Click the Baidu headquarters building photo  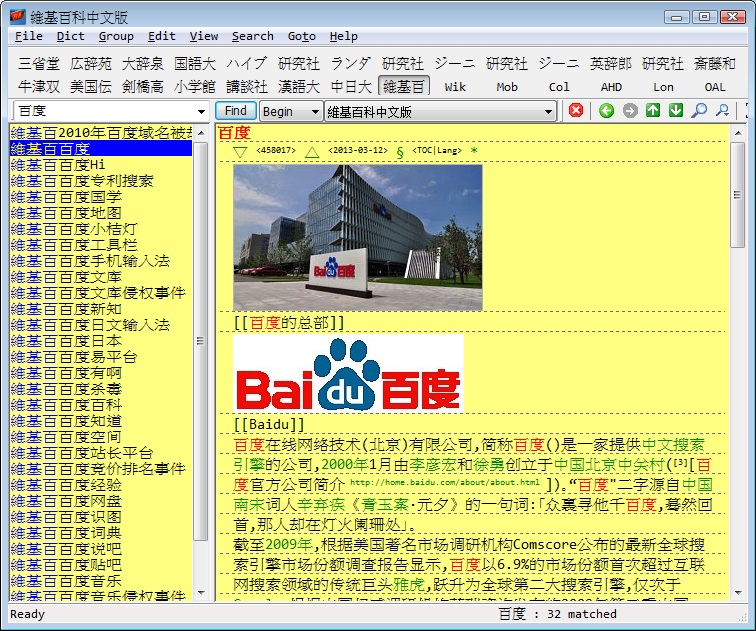point(358,238)
